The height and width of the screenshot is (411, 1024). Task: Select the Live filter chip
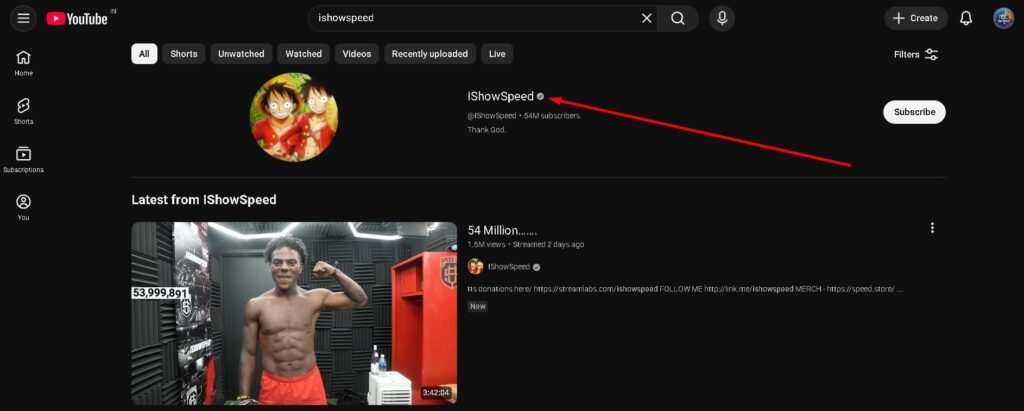497,54
